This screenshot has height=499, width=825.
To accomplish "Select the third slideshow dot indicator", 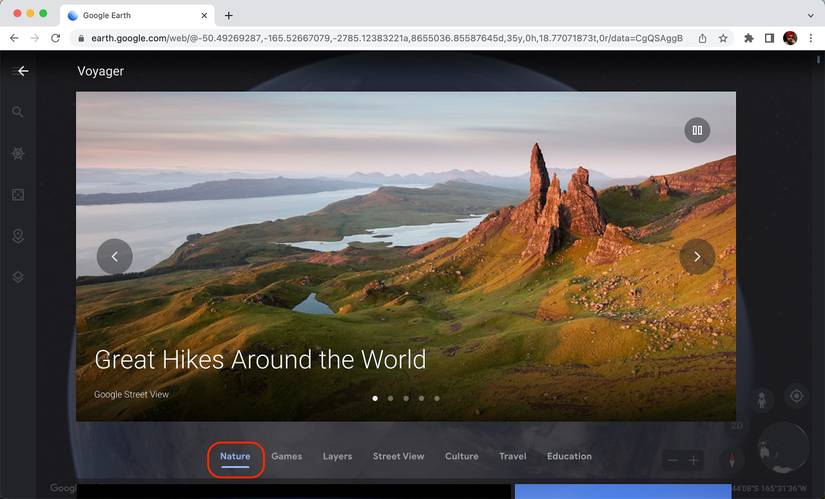I will pos(406,398).
